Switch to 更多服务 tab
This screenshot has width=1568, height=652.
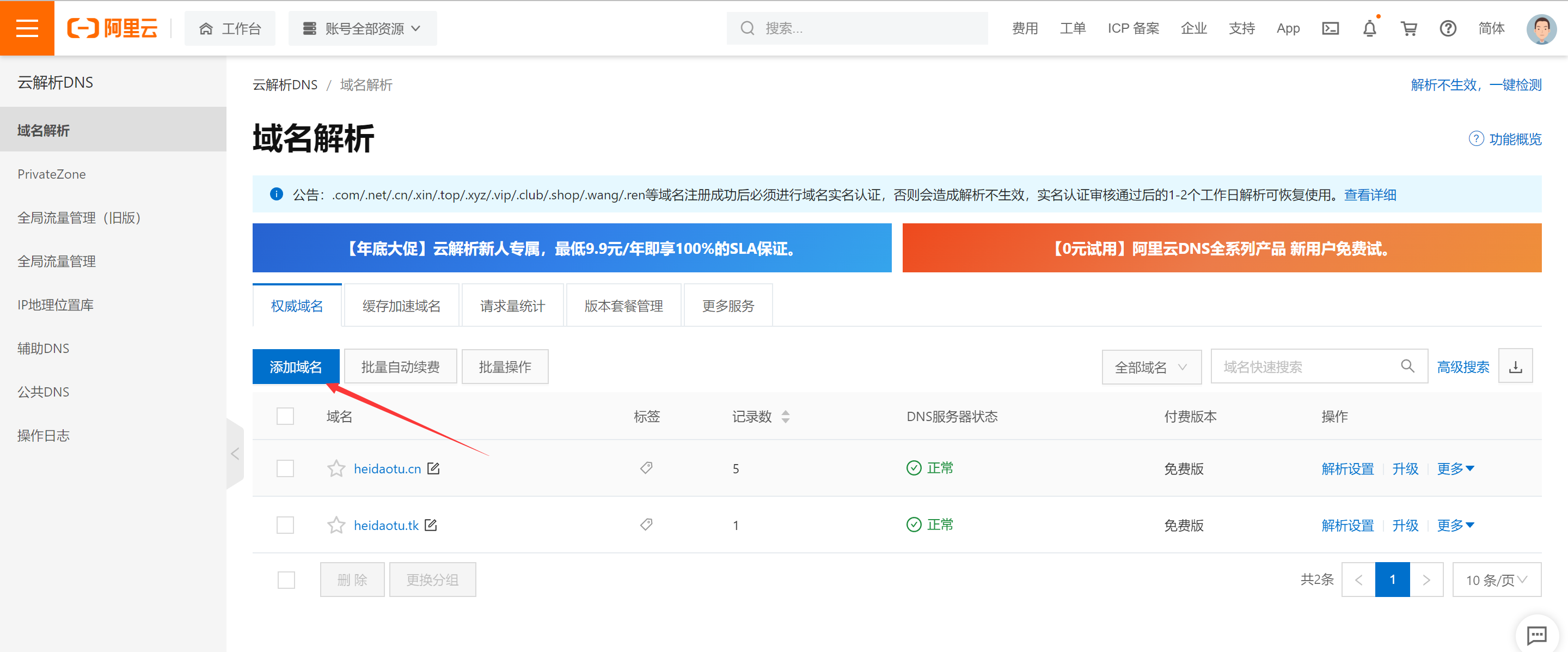tap(728, 306)
